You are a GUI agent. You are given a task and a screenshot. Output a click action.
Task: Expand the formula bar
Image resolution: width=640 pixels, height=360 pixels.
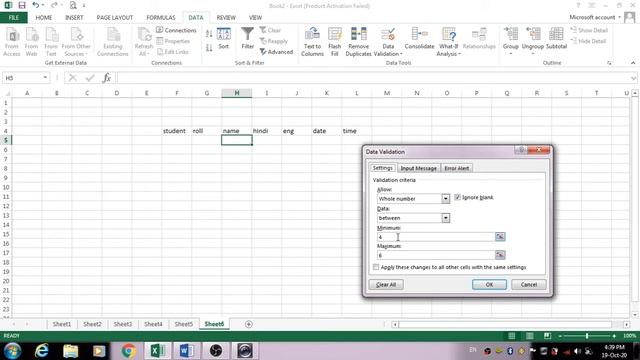[633, 78]
